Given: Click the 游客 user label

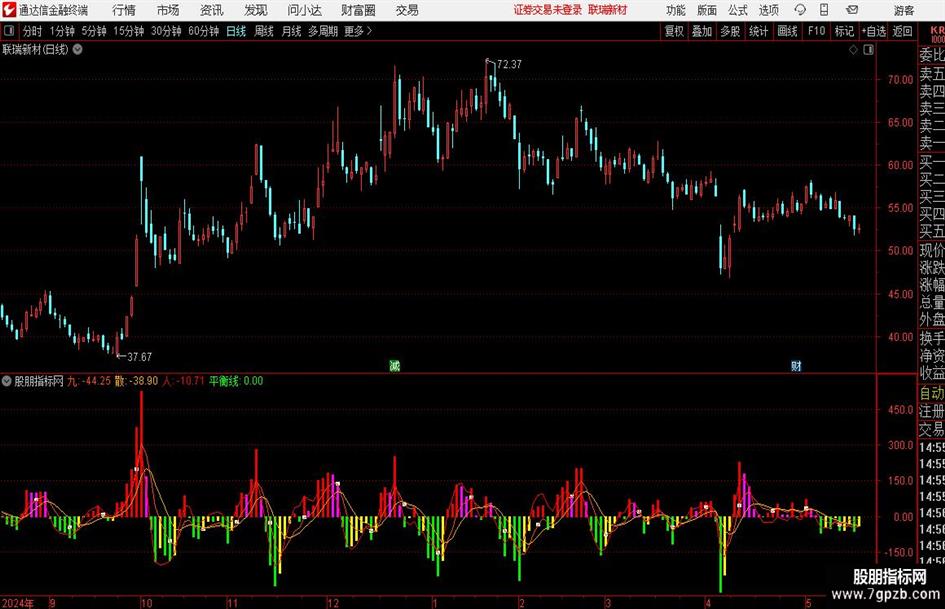Looking at the screenshot, I should click(x=903, y=10).
